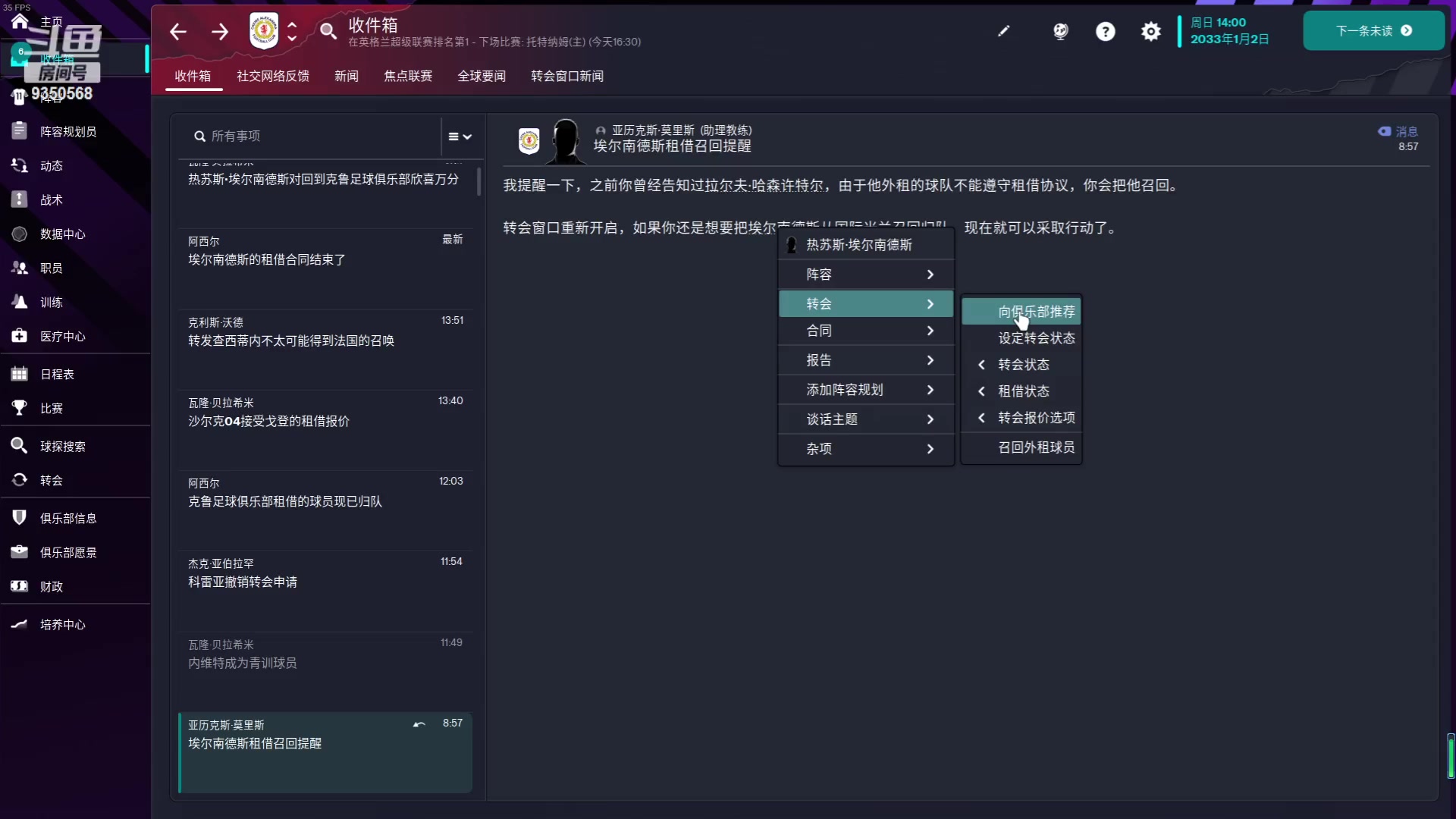The height and width of the screenshot is (819, 1456).
Task: Go back with the left arrow icon
Action: [x=177, y=31]
